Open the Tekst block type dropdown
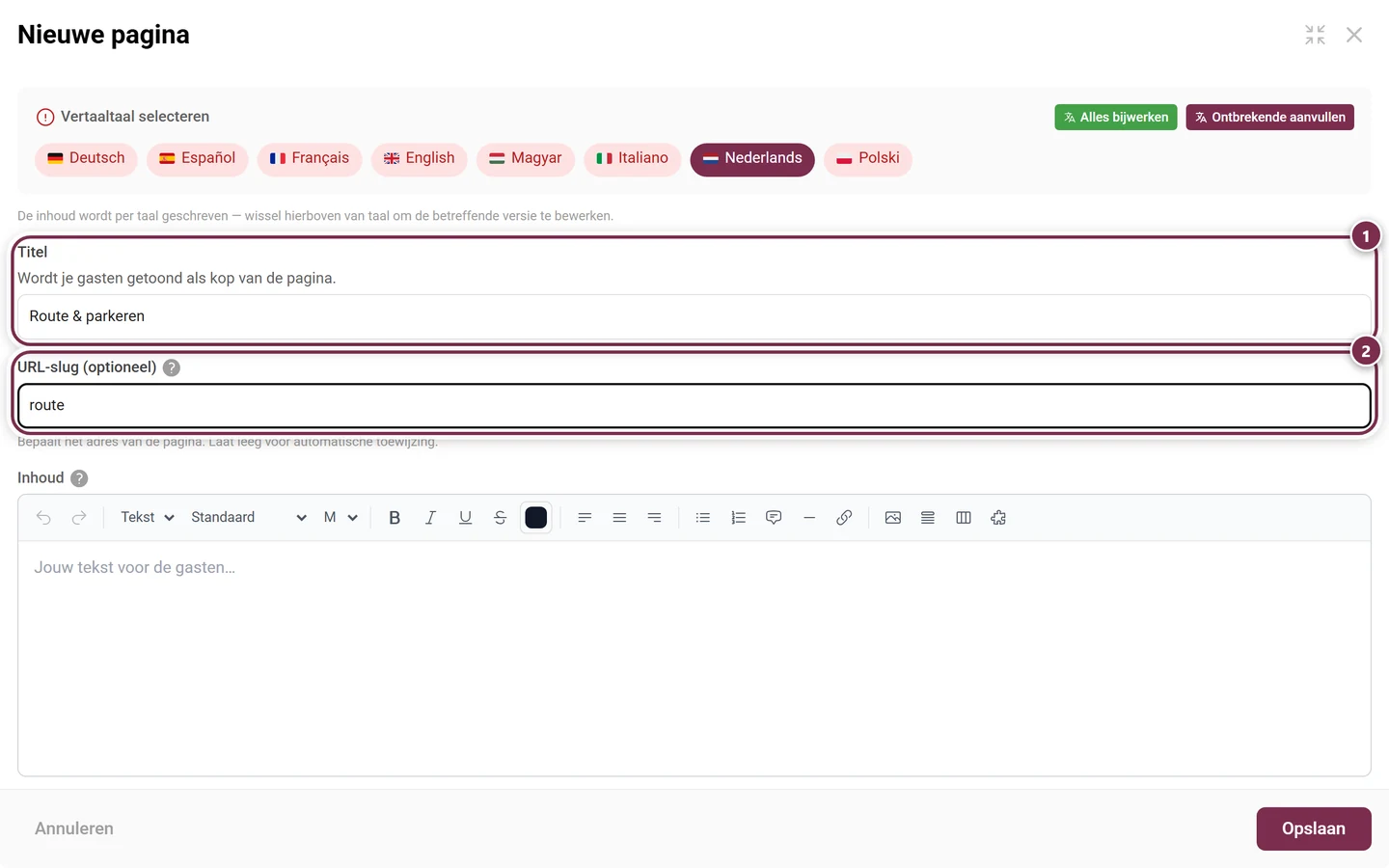This screenshot has width=1389, height=868. point(148,518)
